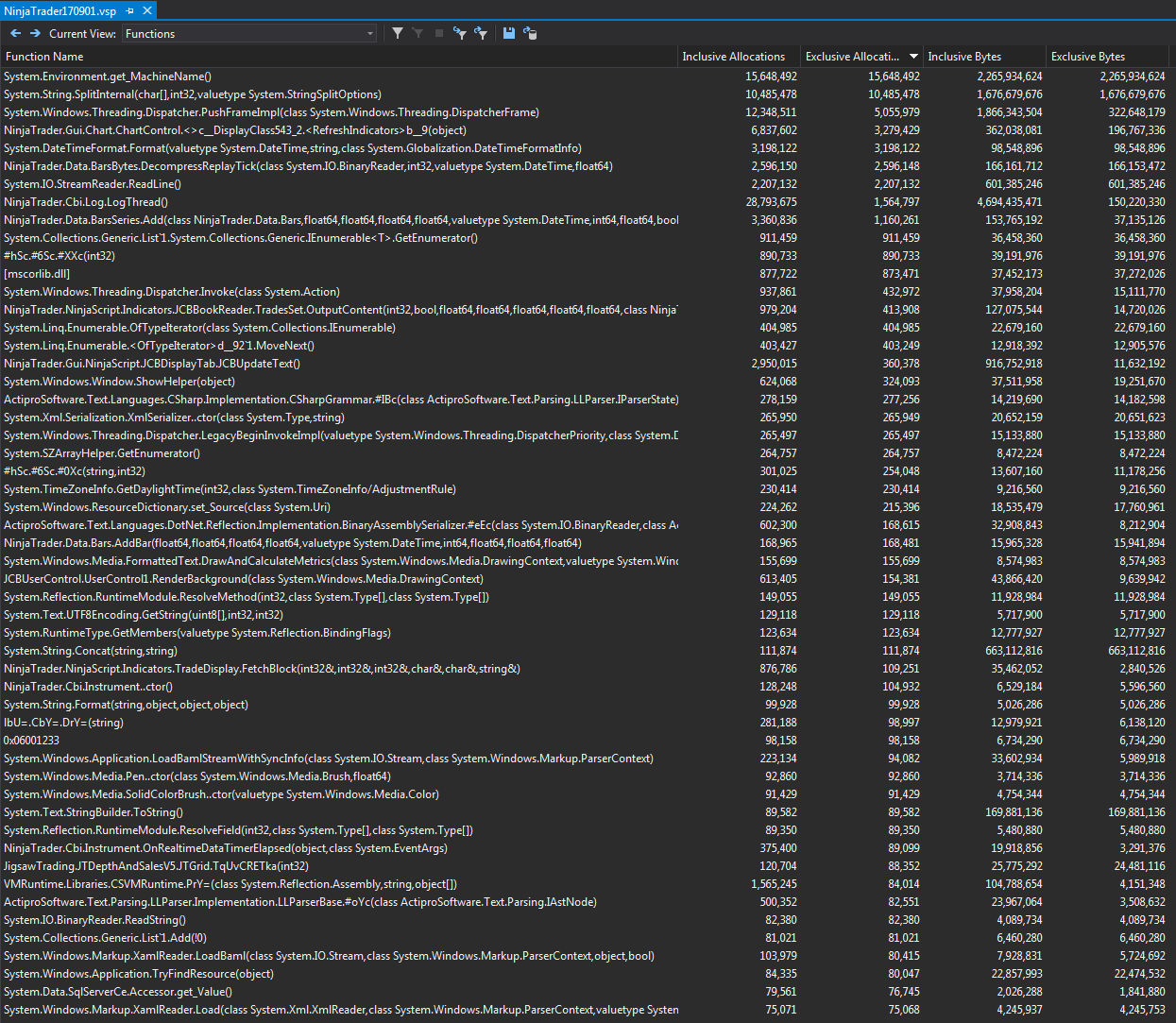
Task: Select SqlServerCe.Accessor.get_Value() row
Action: point(586,992)
